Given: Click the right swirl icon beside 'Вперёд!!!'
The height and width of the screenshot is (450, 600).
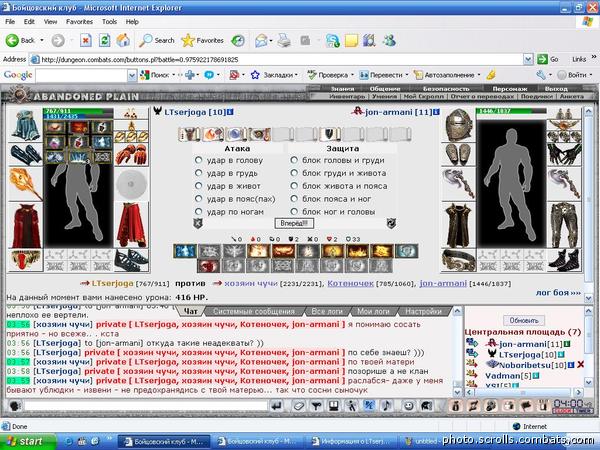Looking at the screenshot, I should (x=391, y=223).
